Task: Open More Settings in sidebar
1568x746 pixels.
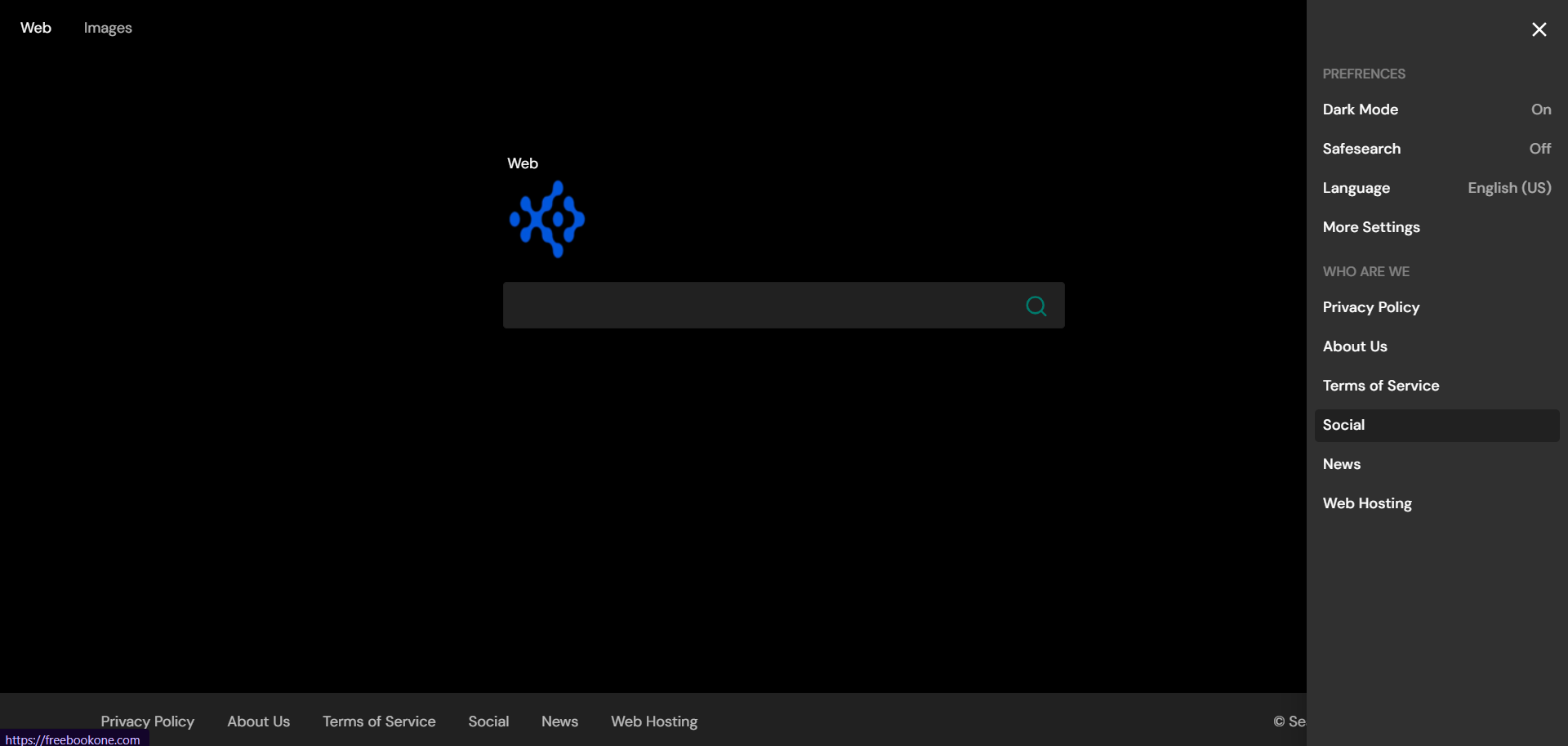Action: click(x=1371, y=227)
